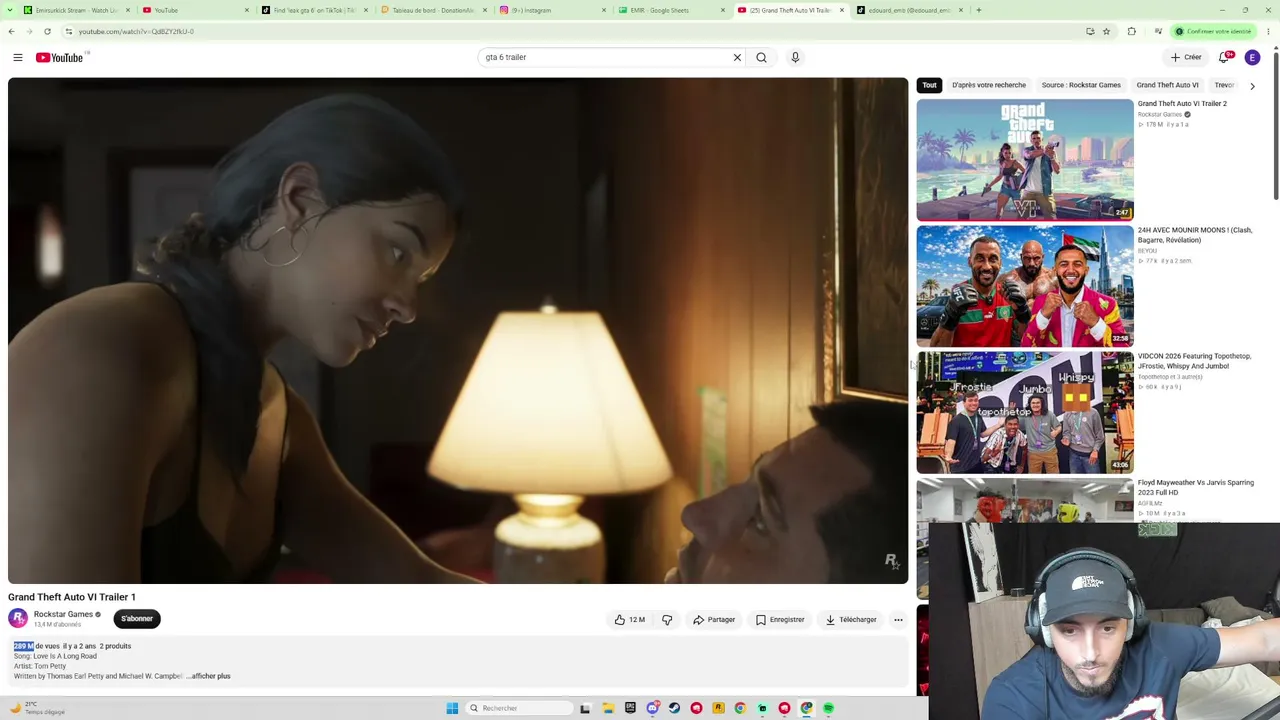Switch to Emirsuckick Stream tab
The height and width of the screenshot is (720, 1280).
(78, 10)
